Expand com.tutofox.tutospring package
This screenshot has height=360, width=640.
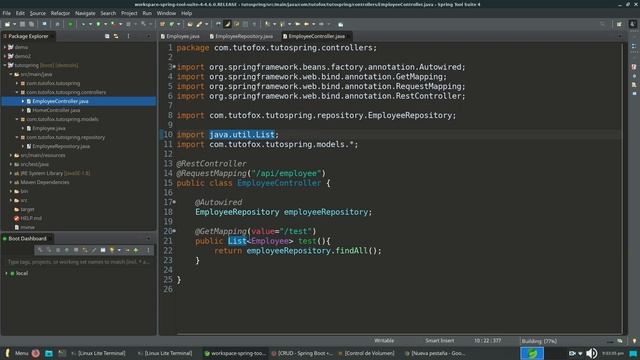[x=17, y=83]
